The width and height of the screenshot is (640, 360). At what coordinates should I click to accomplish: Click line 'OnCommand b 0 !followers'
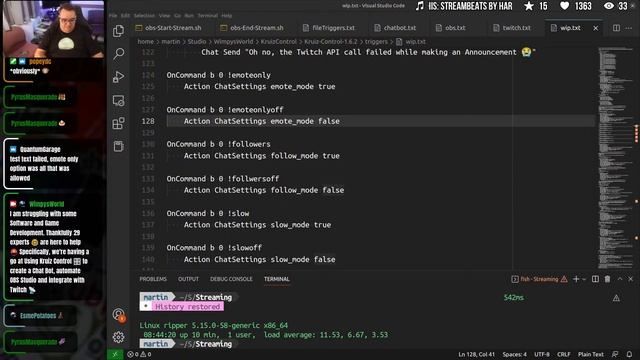pos(218,144)
